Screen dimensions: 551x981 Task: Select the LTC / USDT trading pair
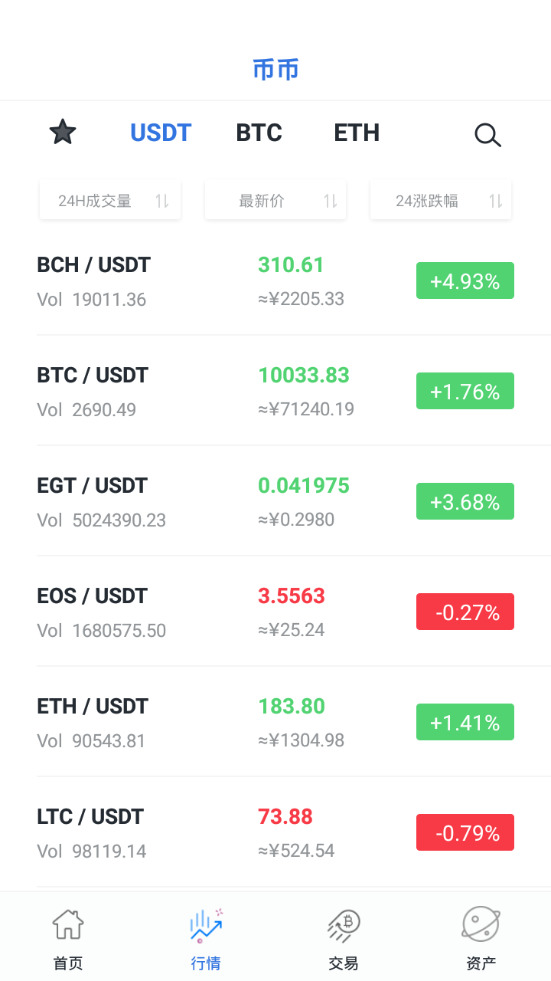[x=275, y=832]
